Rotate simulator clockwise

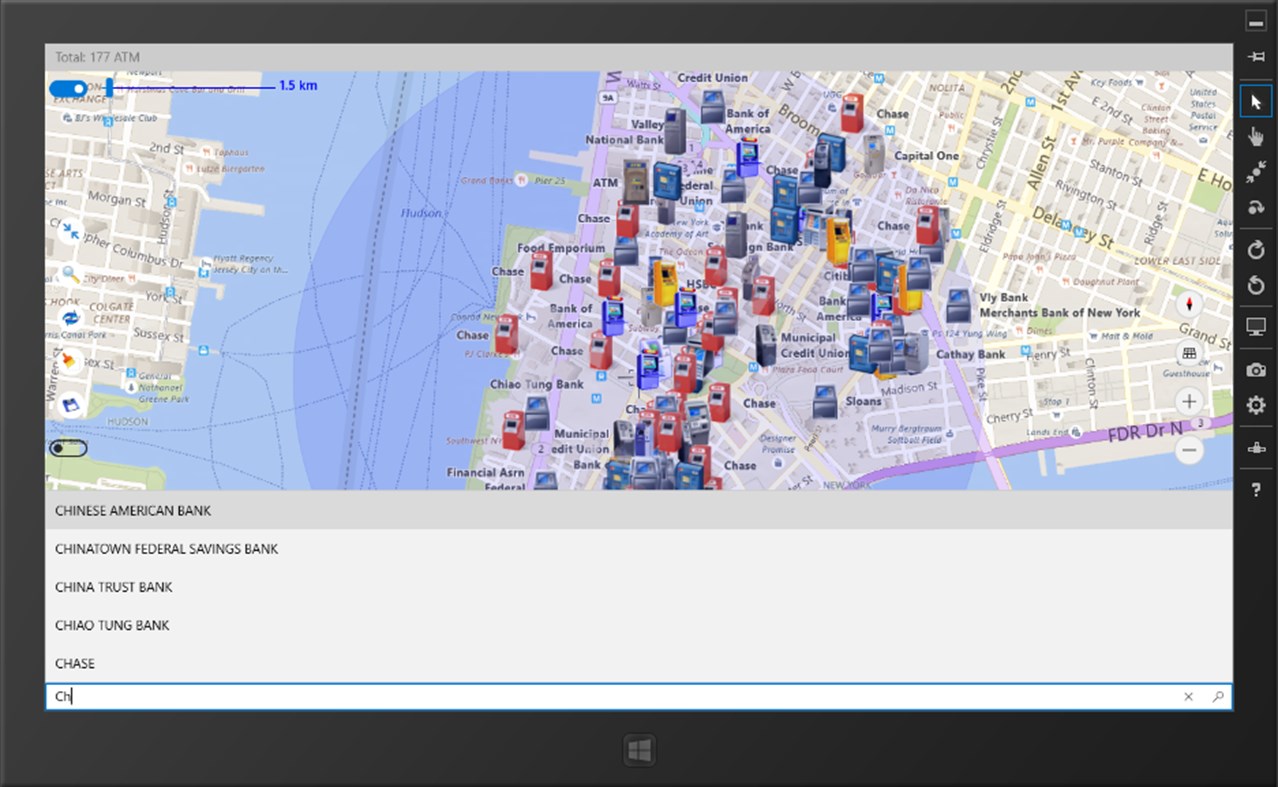(1256, 250)
